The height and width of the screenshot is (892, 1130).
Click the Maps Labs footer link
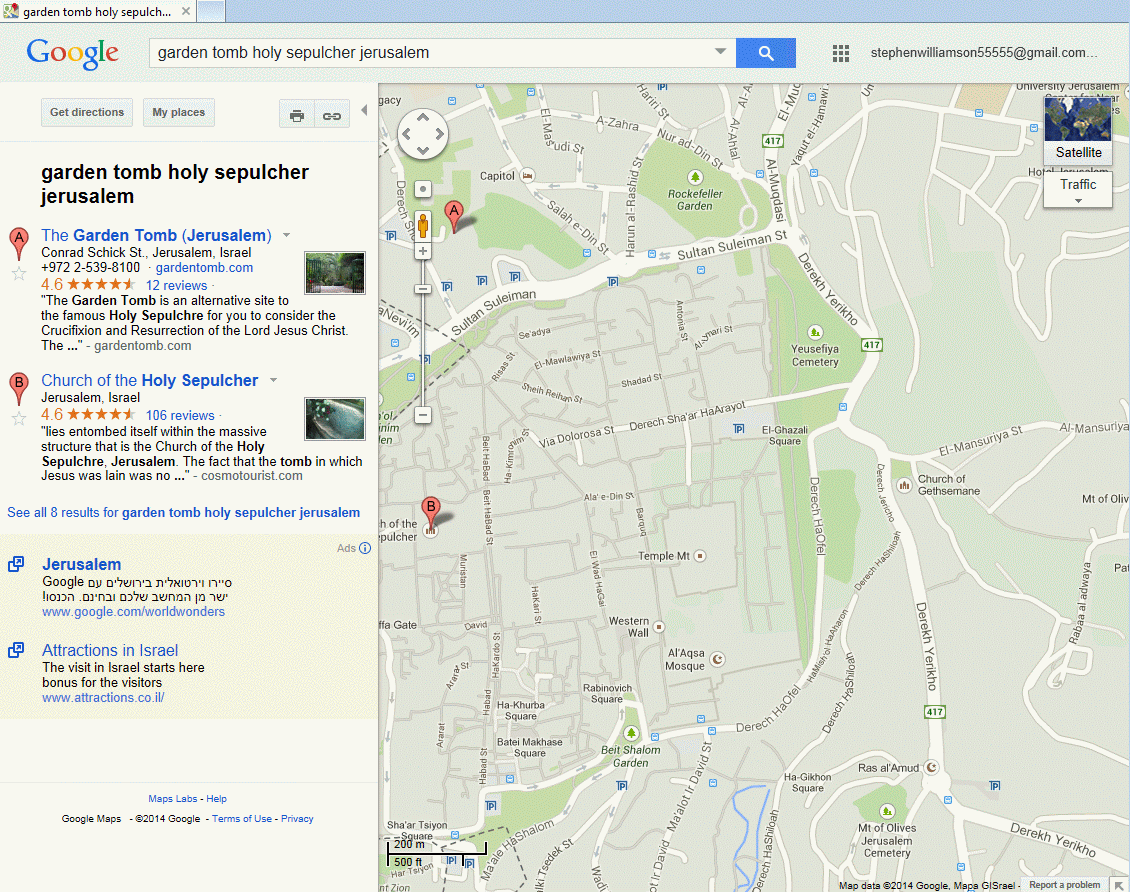tap(173, 799)
